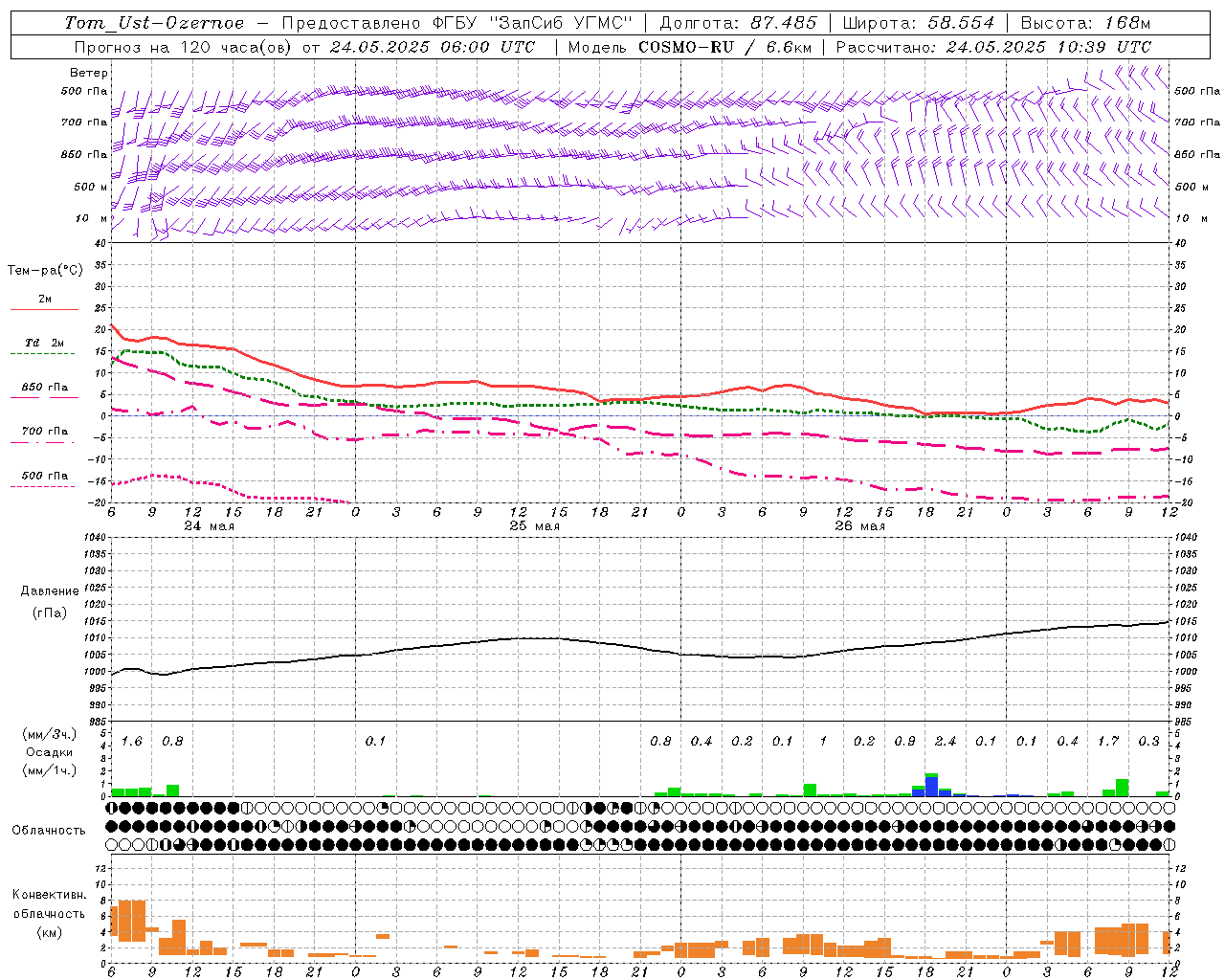Select the Давление pressure panel label
The width and height of the screenshot is (1225, 980).
point(50,591)
